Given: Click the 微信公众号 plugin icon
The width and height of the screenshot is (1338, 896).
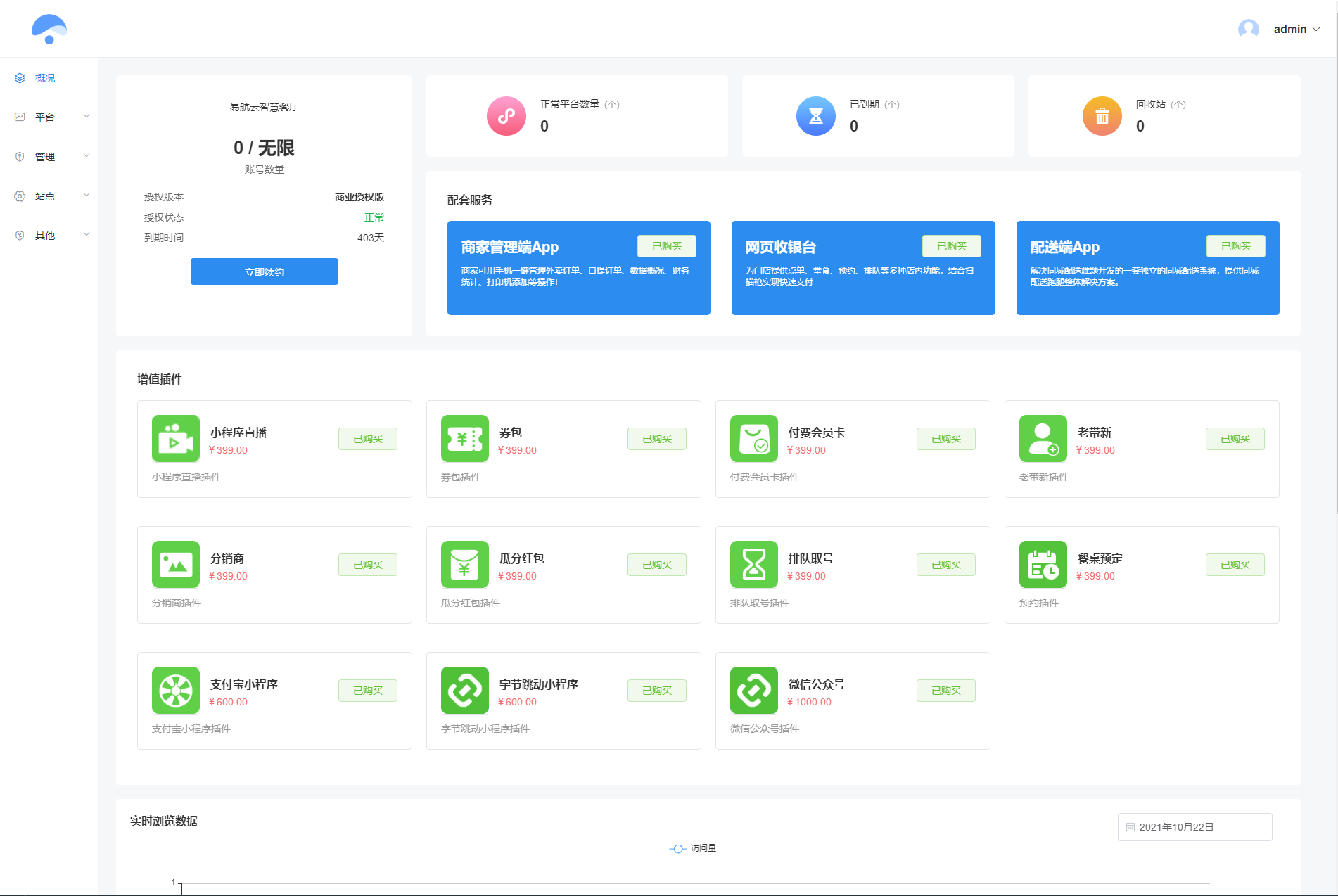Looking at the screenshot, I should (753, 690).
